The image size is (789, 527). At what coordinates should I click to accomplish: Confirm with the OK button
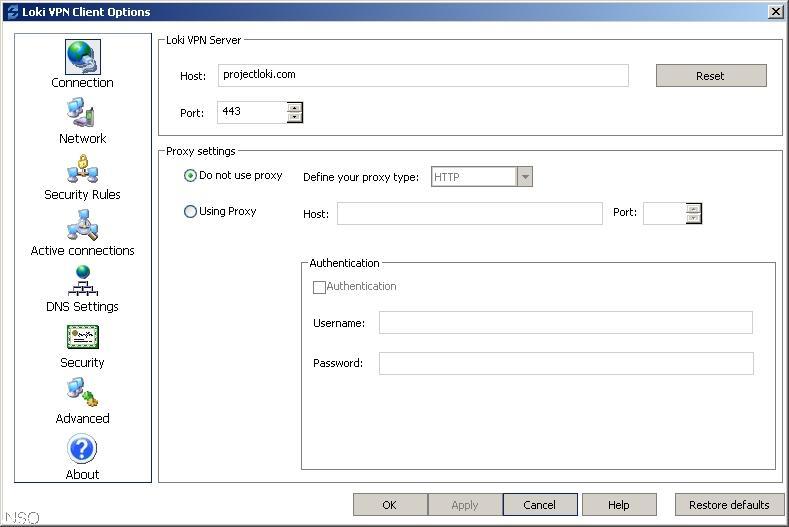click(x=390, y=505)
